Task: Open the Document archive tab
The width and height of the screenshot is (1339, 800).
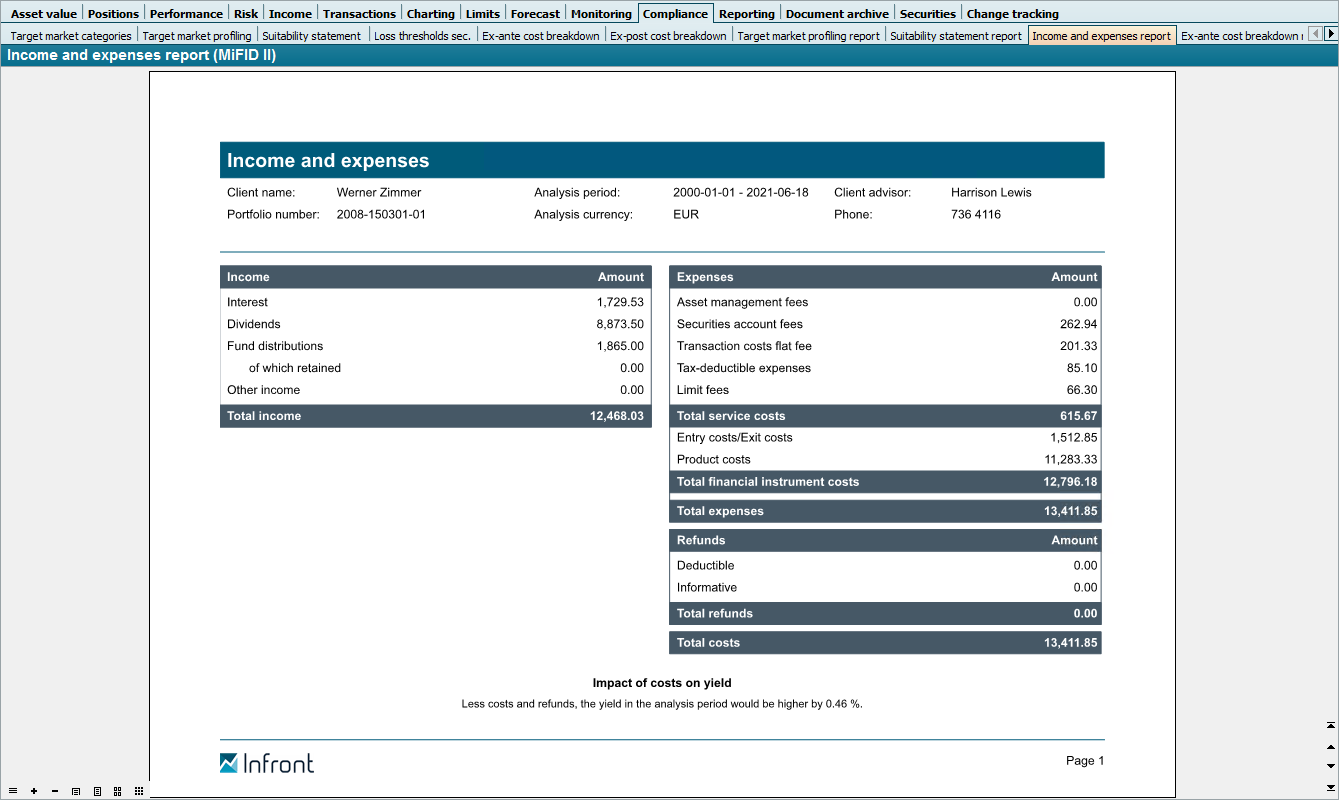Action: pos(836,14)
